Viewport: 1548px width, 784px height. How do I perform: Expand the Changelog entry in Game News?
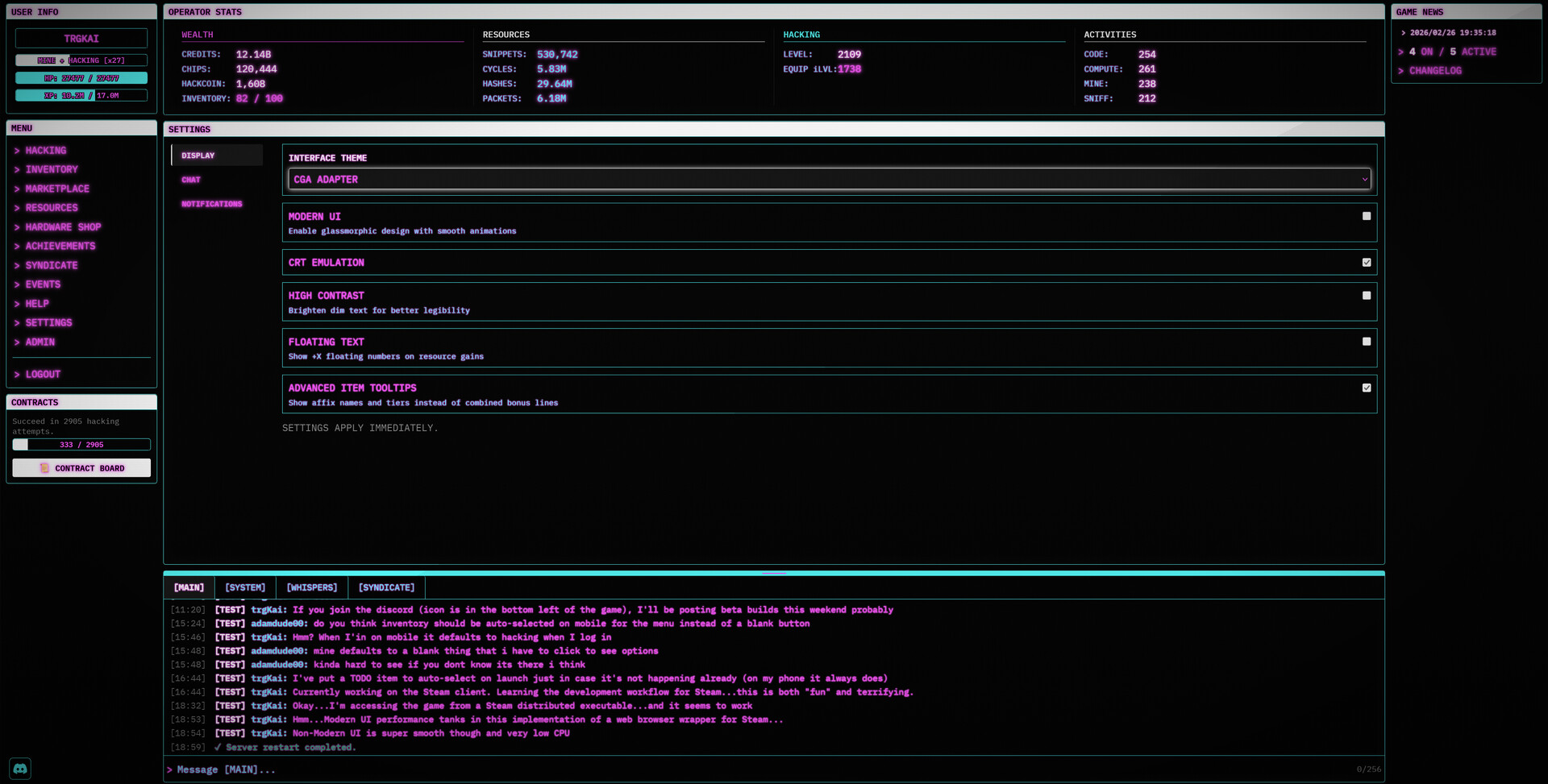pos(1434,71)
